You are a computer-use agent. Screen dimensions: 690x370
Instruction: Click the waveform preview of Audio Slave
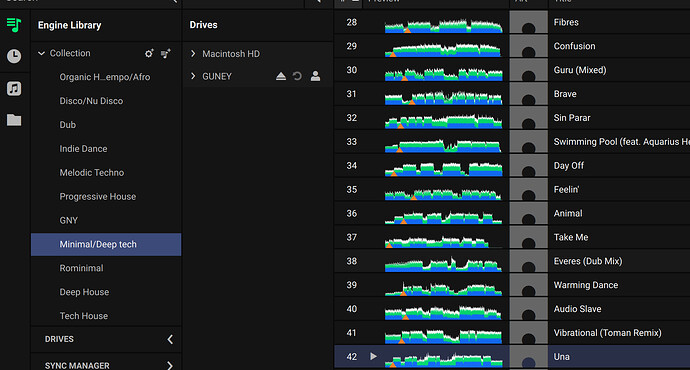[444, 312]
